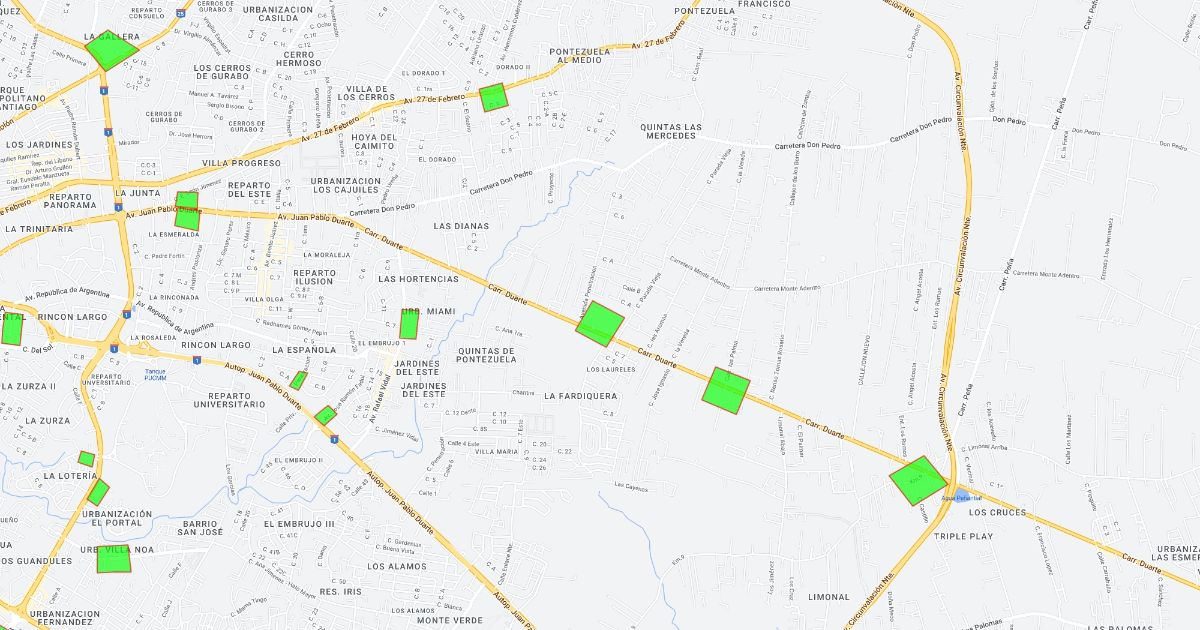
Task: Select green polygon above Urbanización El Portal
Action: click(x=98, y=492)
